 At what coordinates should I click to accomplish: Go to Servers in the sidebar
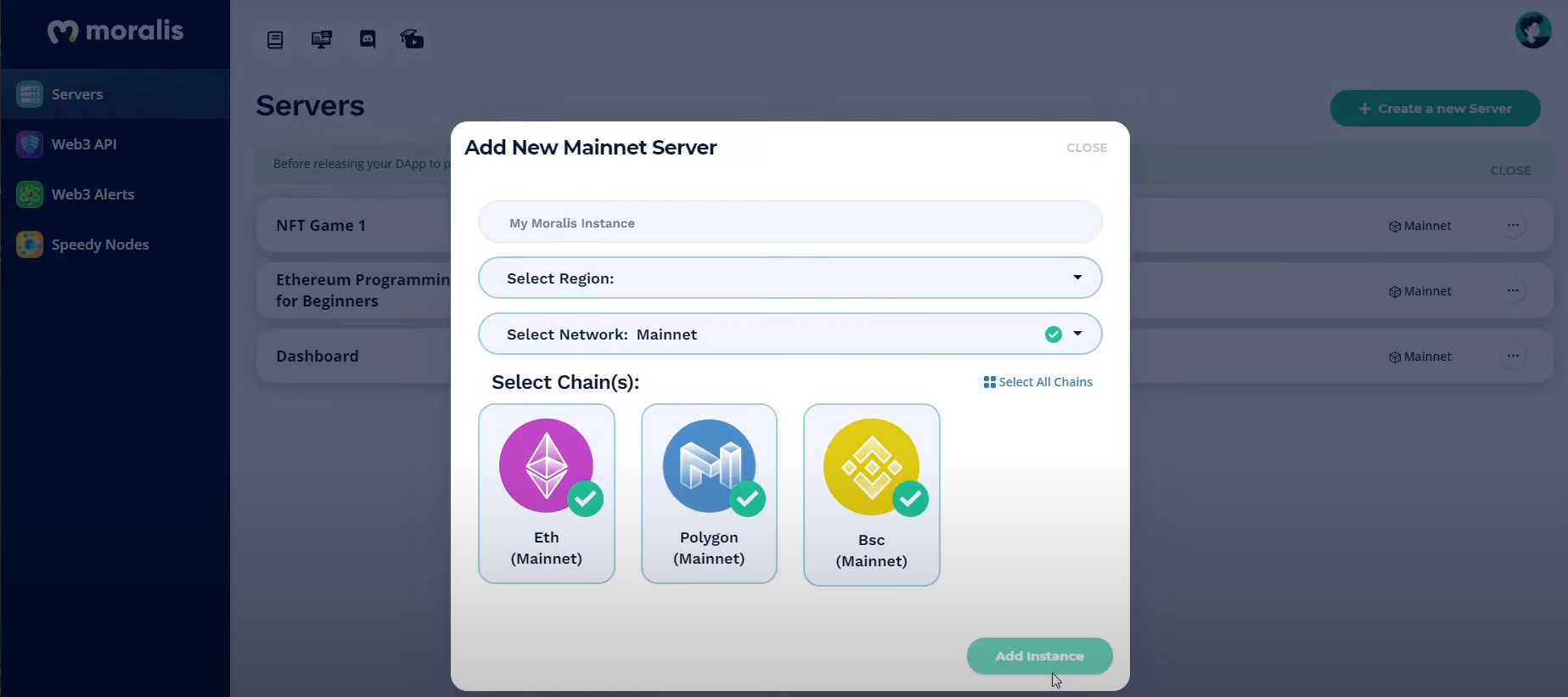click(x=115, y=94)
